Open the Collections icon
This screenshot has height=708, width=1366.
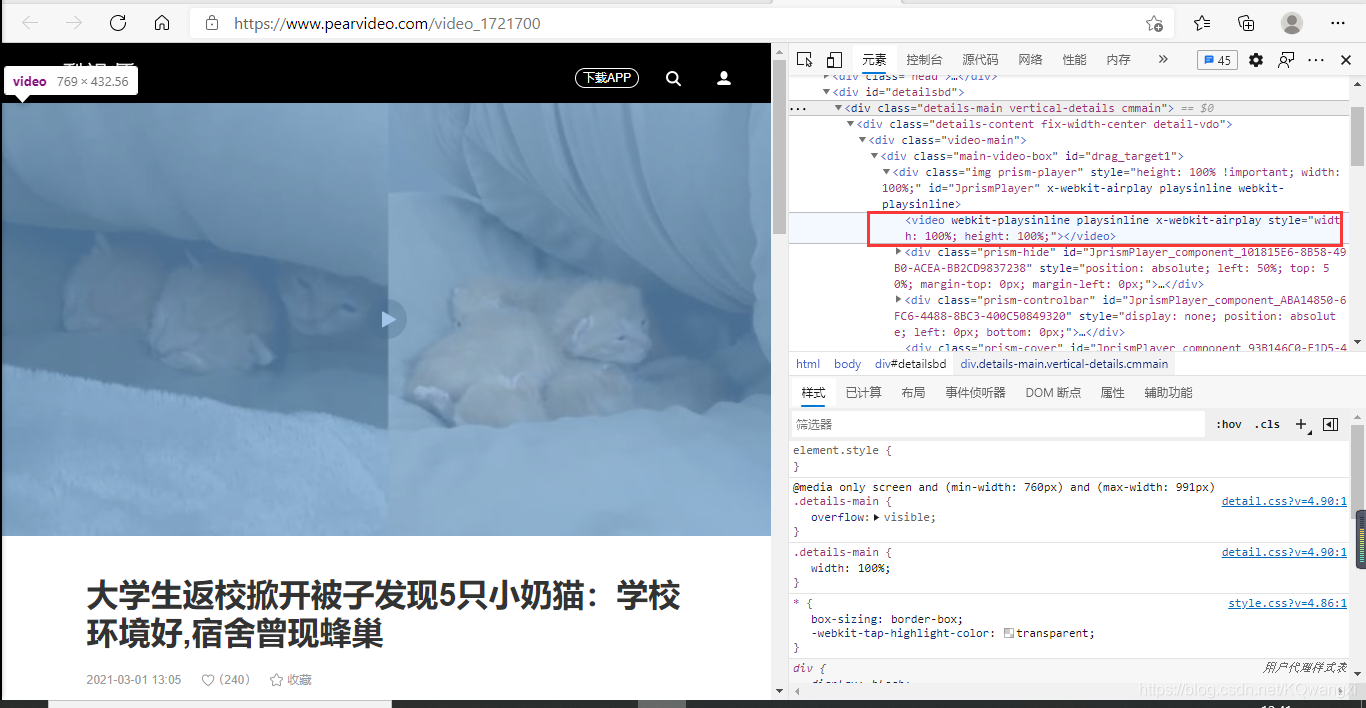(1246, 22)
